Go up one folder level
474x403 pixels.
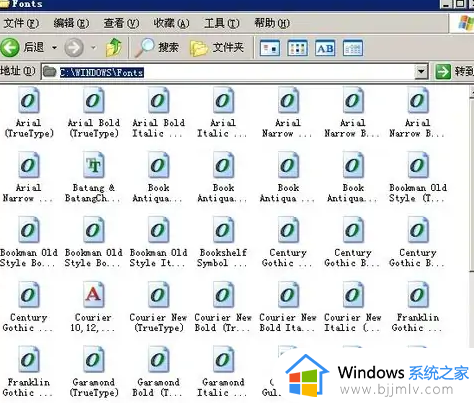[x=114, y=47]
